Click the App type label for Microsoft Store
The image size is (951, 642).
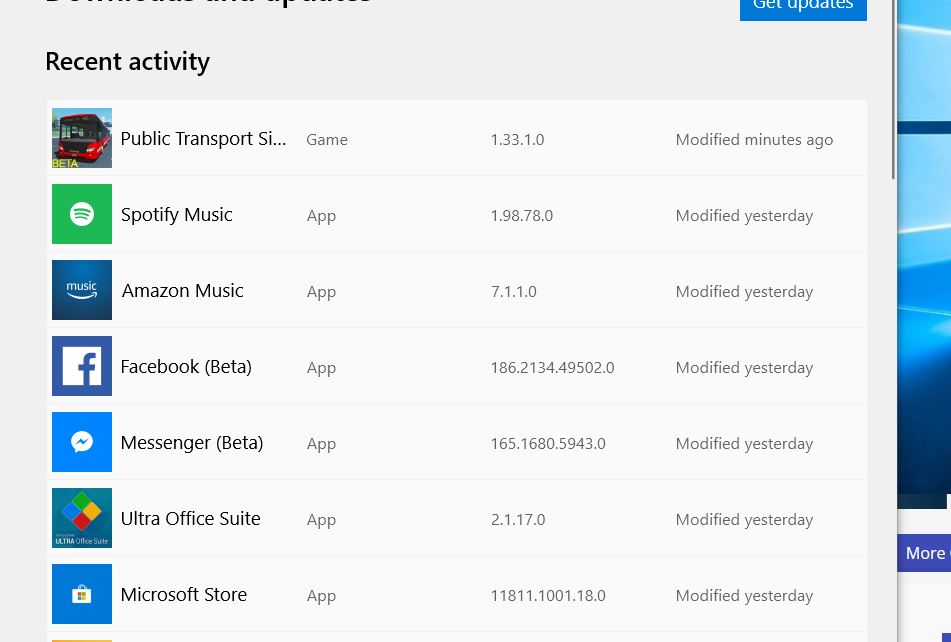coord(321,597)
